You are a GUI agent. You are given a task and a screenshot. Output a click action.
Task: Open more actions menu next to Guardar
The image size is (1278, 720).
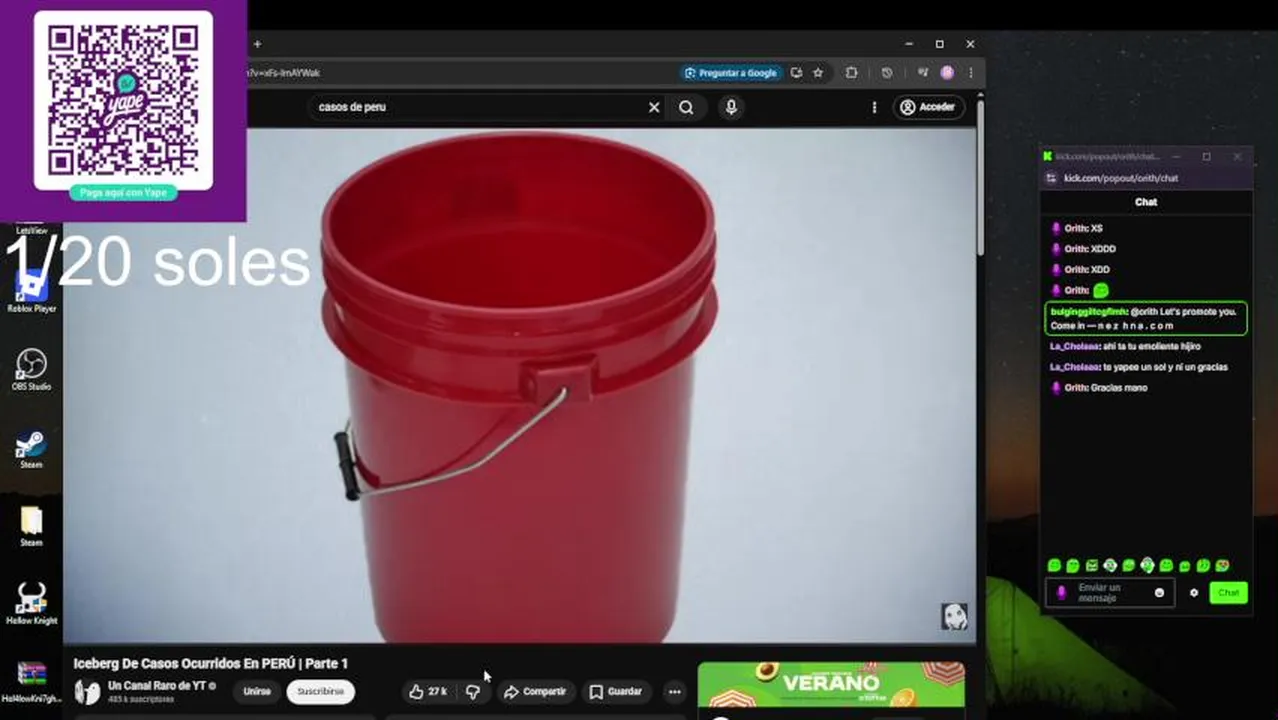(x=675, y=691)
